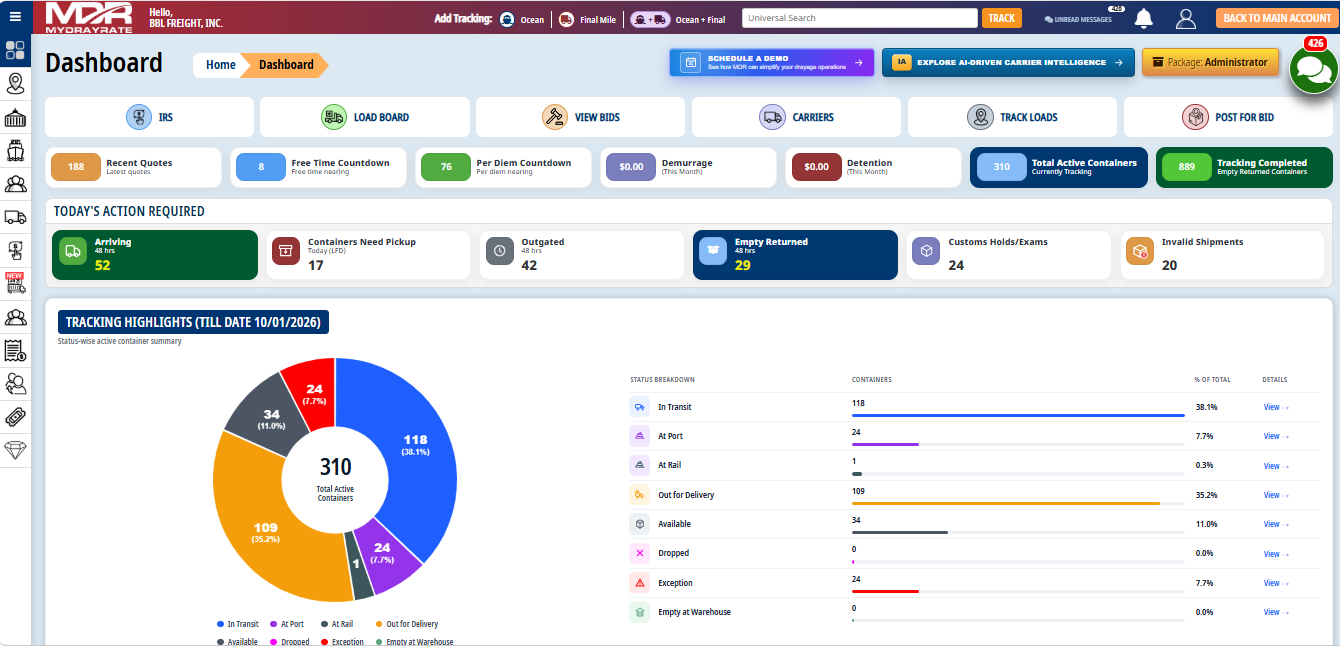Open the ticket icon in sidebar

click(15, 417)
